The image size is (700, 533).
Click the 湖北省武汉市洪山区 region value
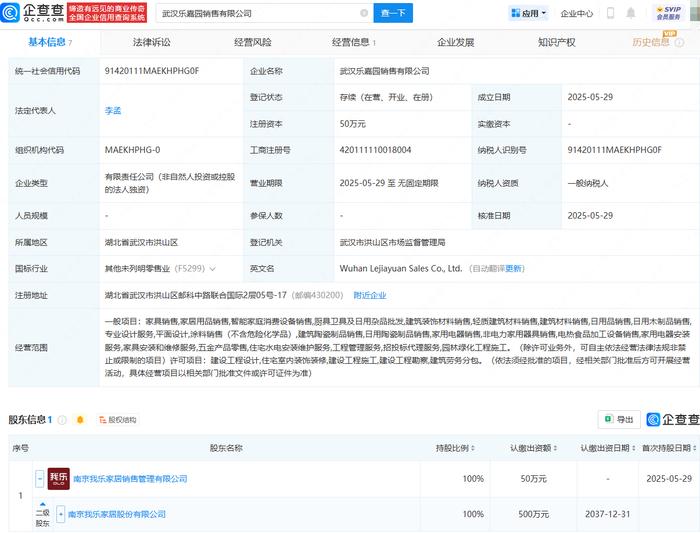tap(141, 242)
